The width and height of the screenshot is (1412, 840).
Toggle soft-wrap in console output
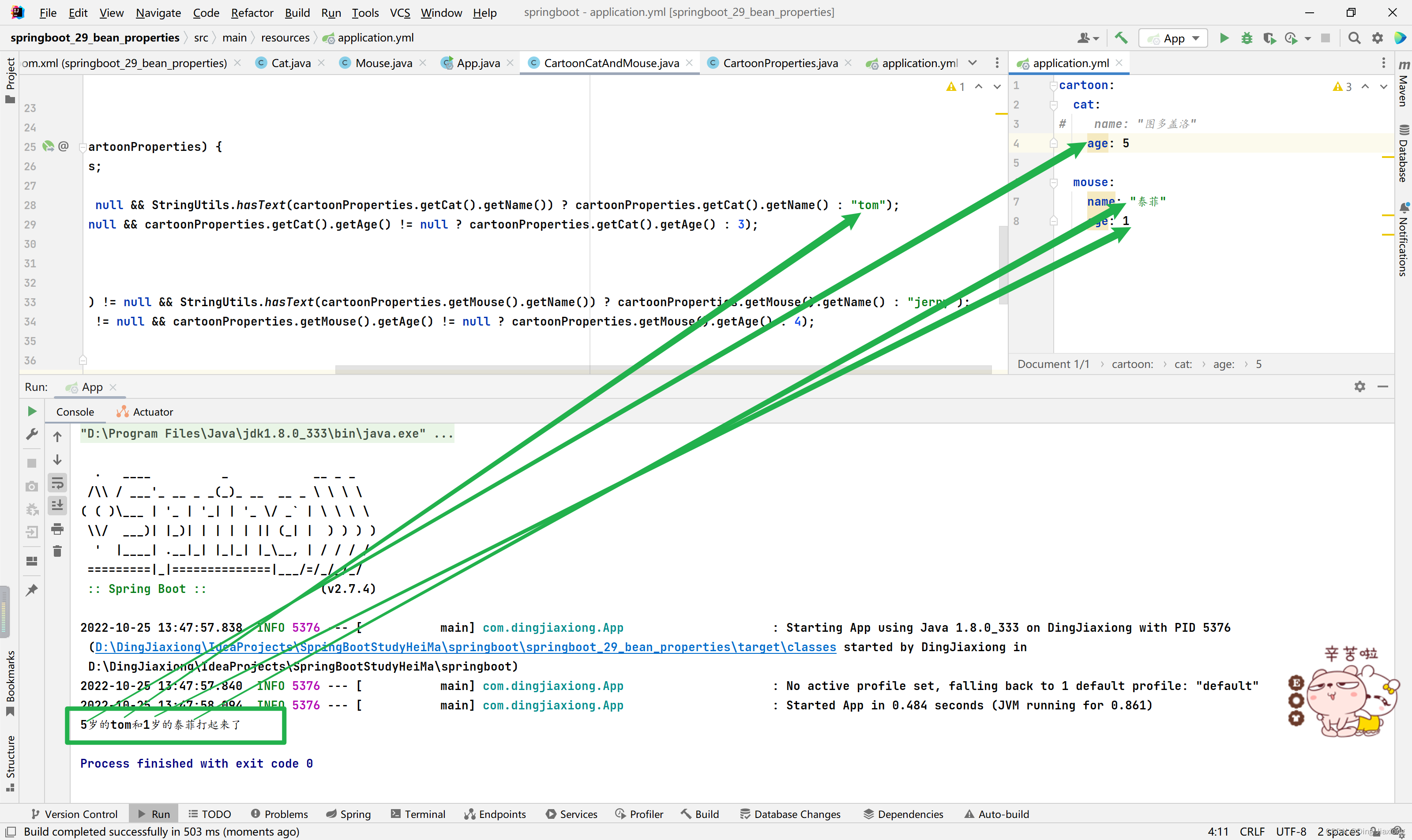point(57,483)
